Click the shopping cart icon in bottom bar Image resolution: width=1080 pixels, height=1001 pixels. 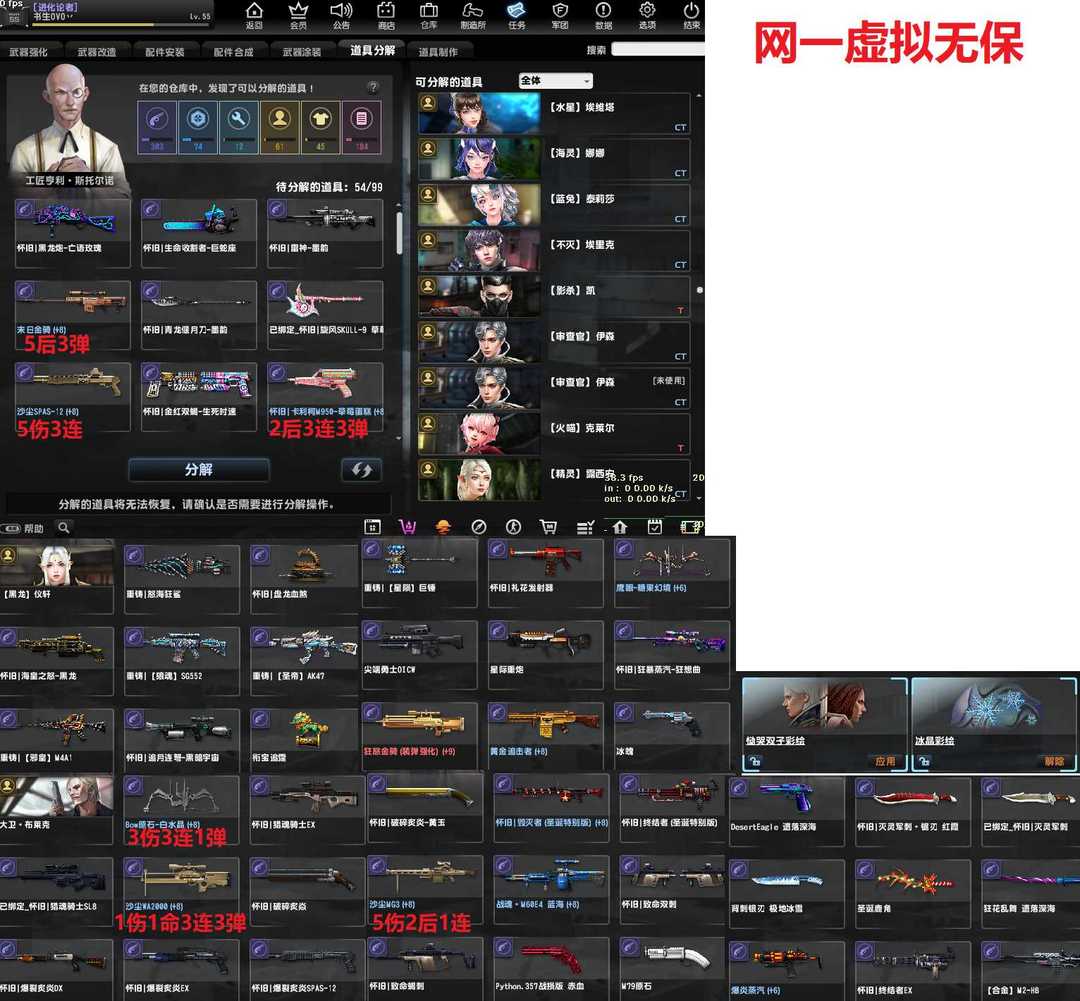pos(549,527)
